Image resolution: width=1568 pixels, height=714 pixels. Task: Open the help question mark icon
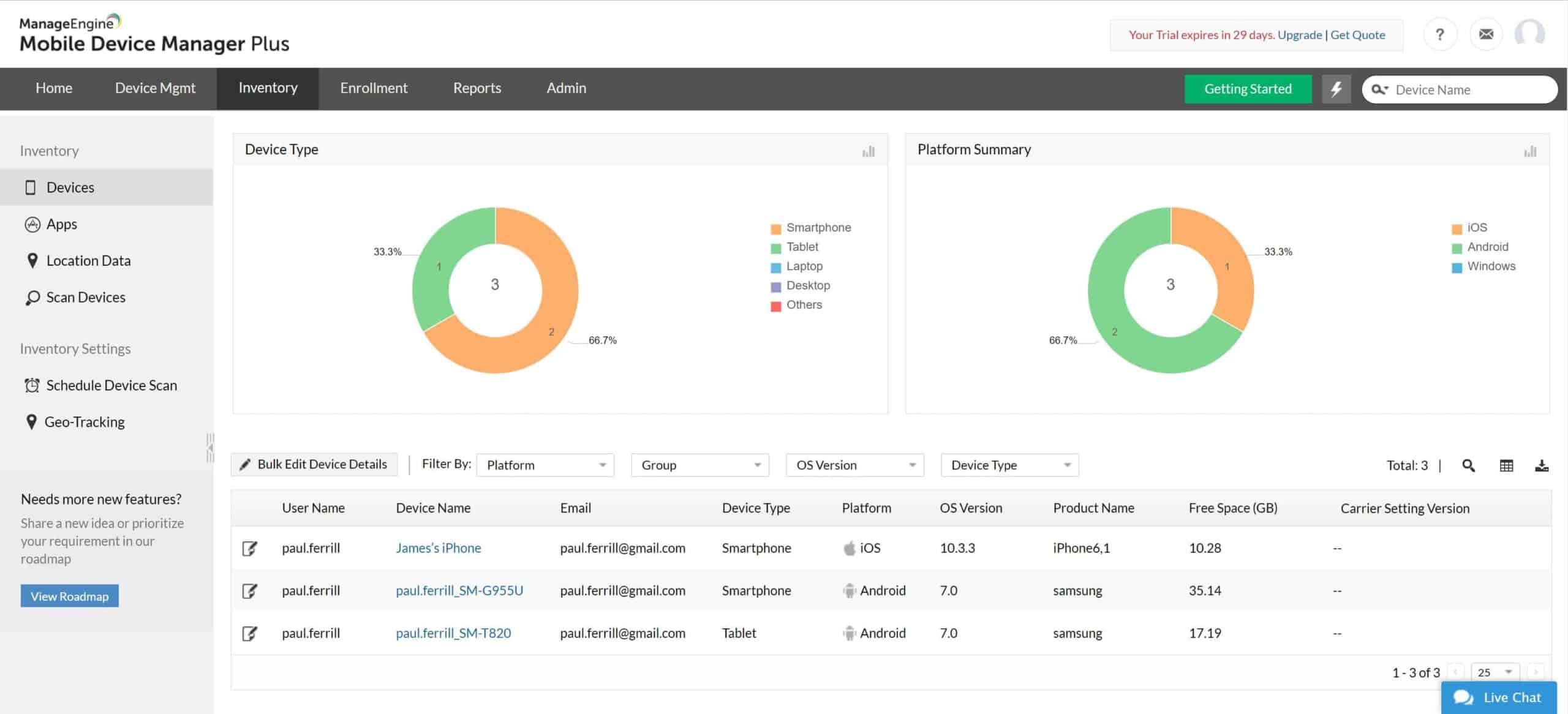[x=1440, y=34]
